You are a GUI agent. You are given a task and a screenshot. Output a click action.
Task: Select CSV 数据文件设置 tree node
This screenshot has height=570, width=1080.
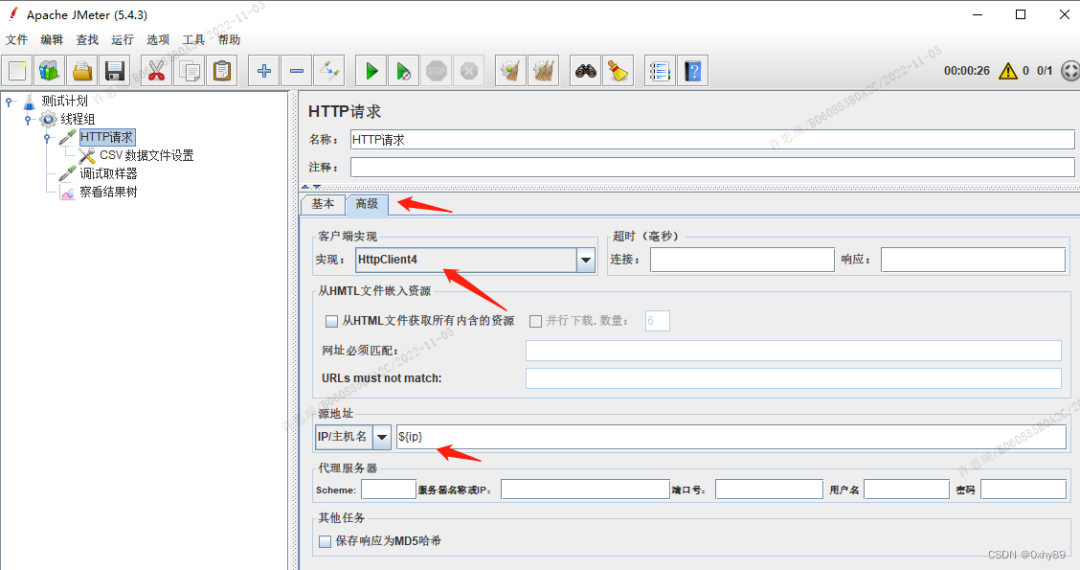(x=147, y=156)
